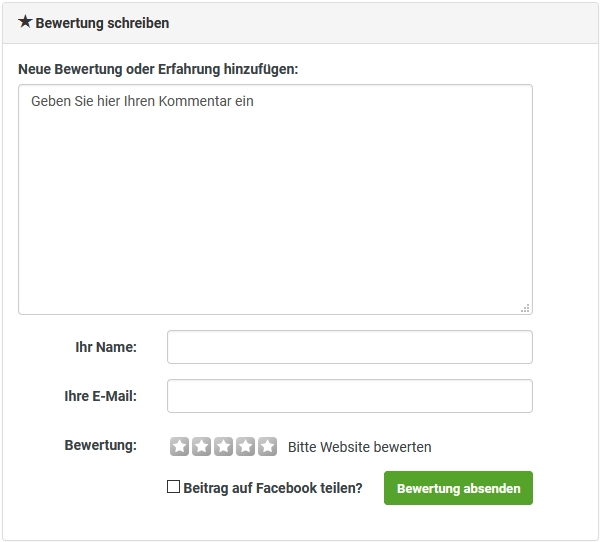The image size is (602, 542).
Task: Click the 'Ihre E-Mail:' label
Action: pos(100,396)
